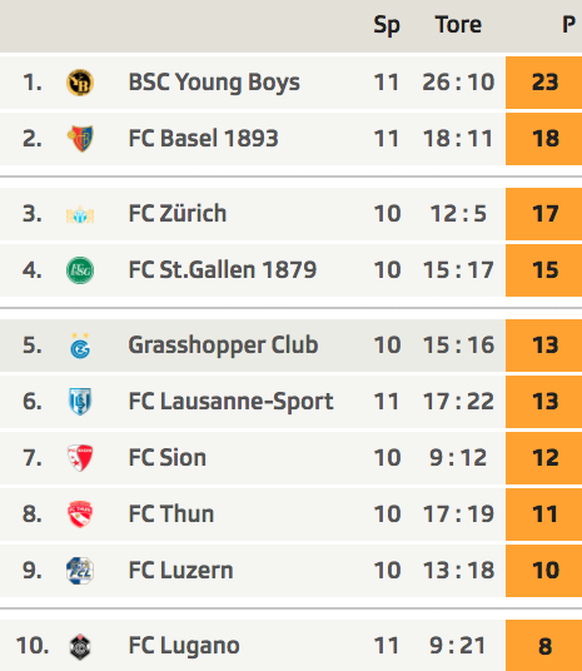This screenshot has height=671, width=582.
Task: Click the orange 23 points cell
Action: coord(544,82)
